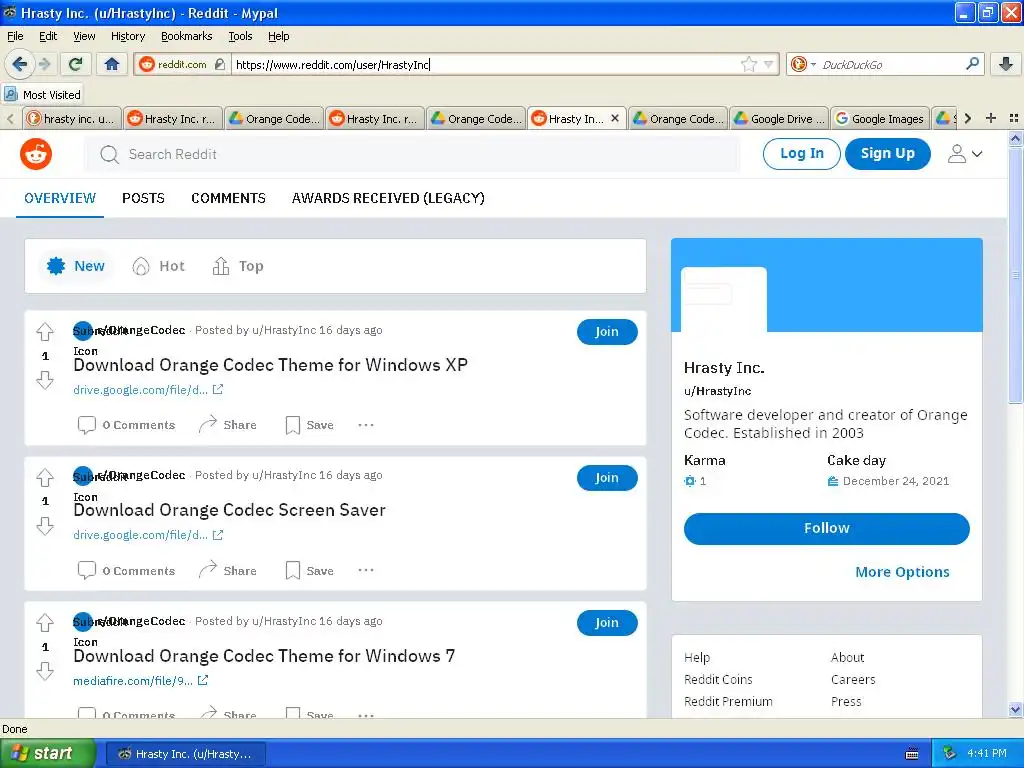Click the Windows start button
Screen dimensions: 1024x768
(46, 754)
